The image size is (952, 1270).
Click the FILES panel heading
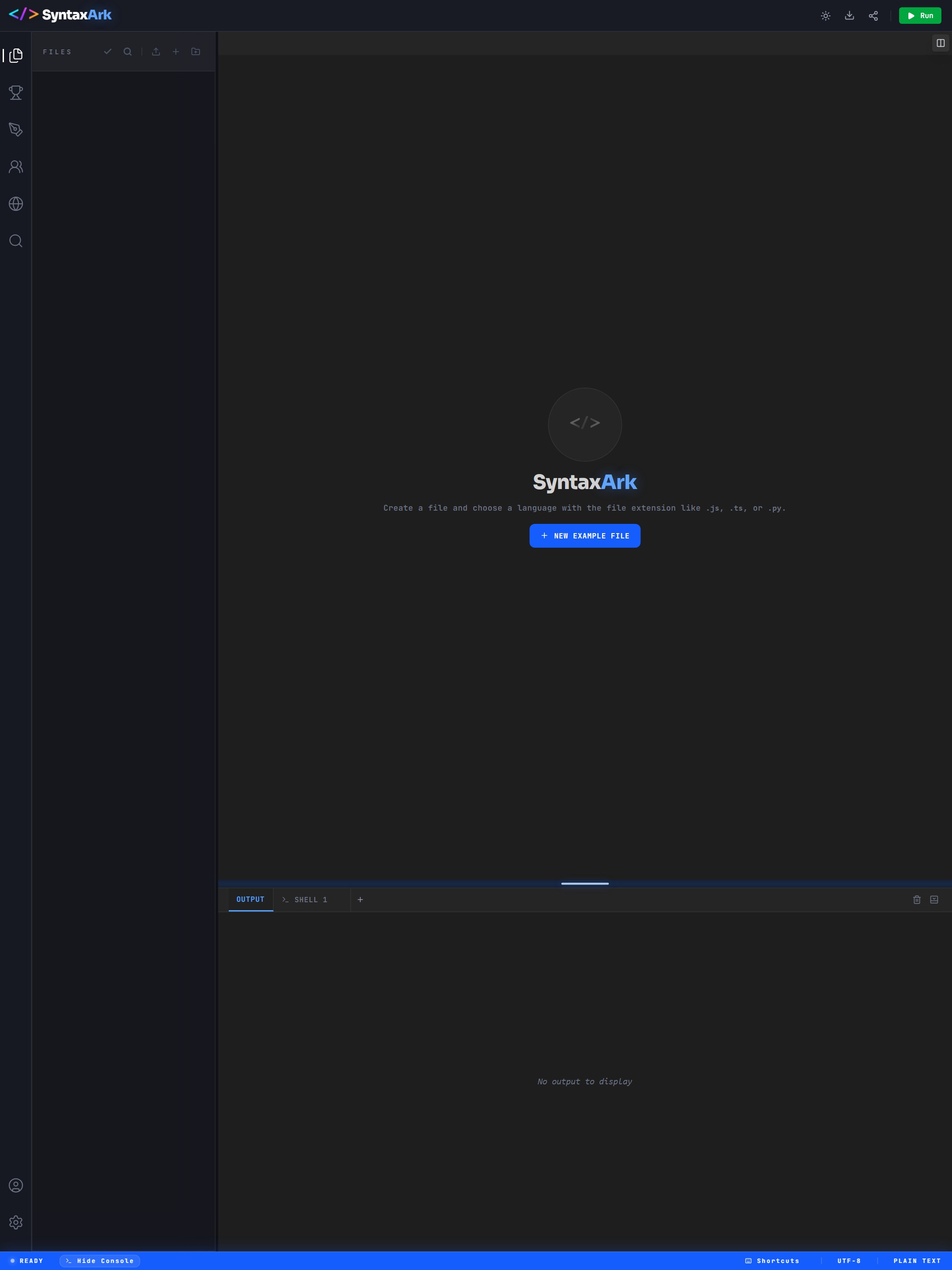pos(57,52)
